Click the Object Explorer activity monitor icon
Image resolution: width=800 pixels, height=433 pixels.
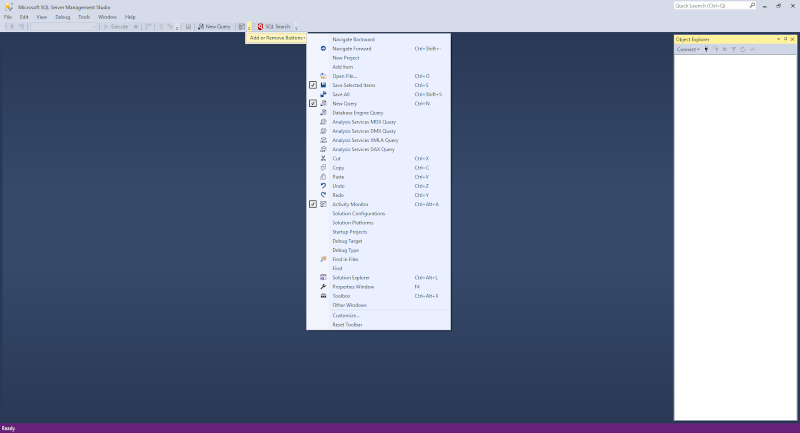[x=752, y=49]
